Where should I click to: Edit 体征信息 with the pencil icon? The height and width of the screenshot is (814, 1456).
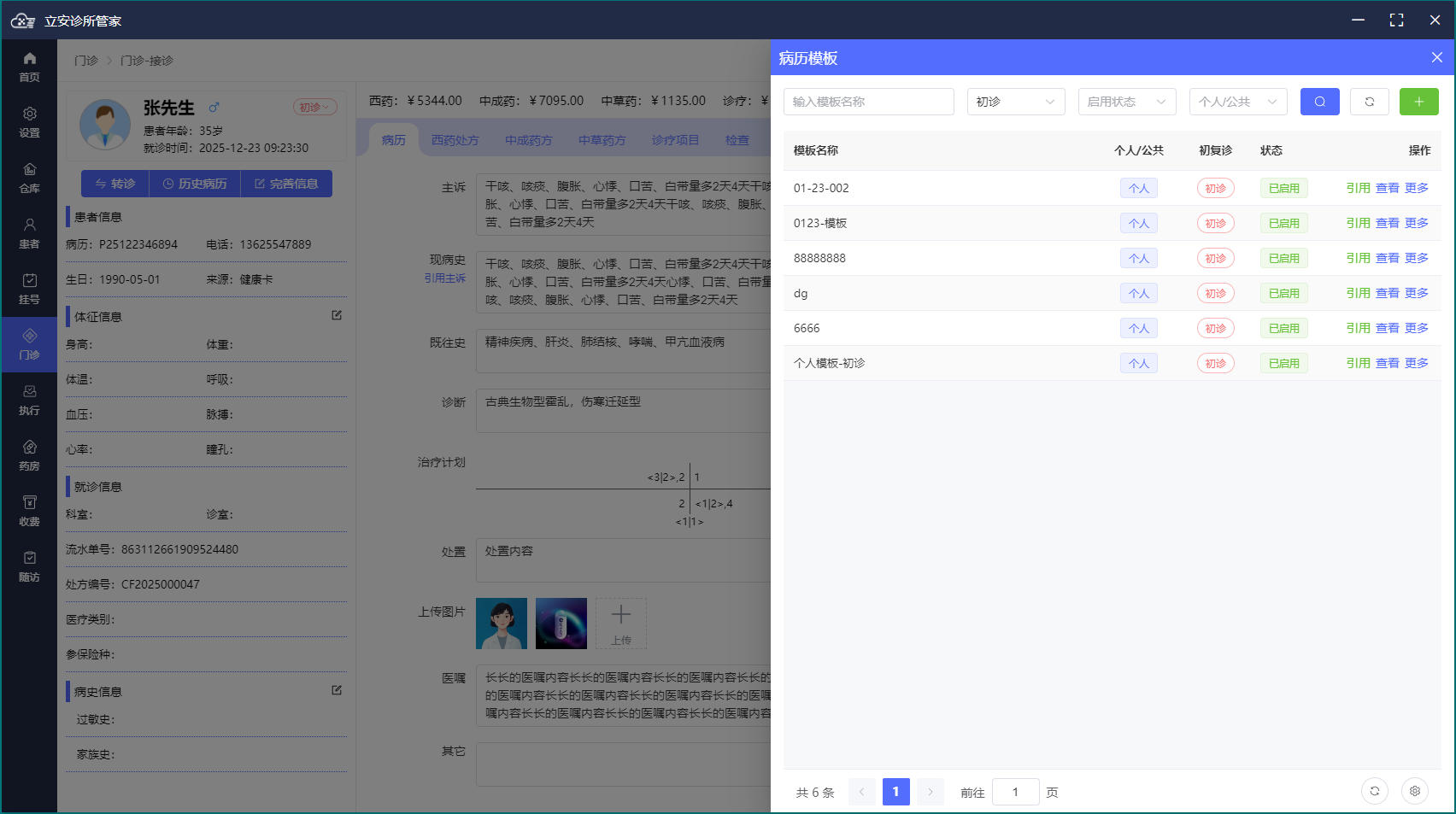click(337, 315)
